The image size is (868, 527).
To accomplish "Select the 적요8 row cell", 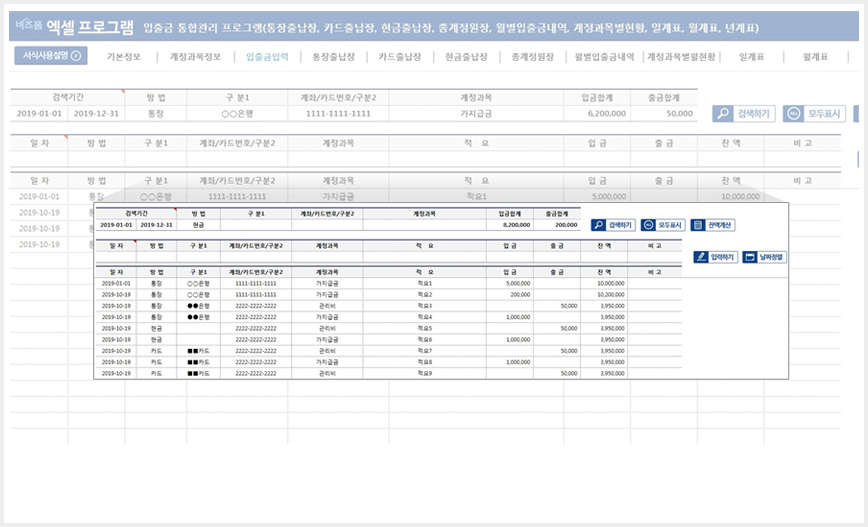I will point(425,362).
